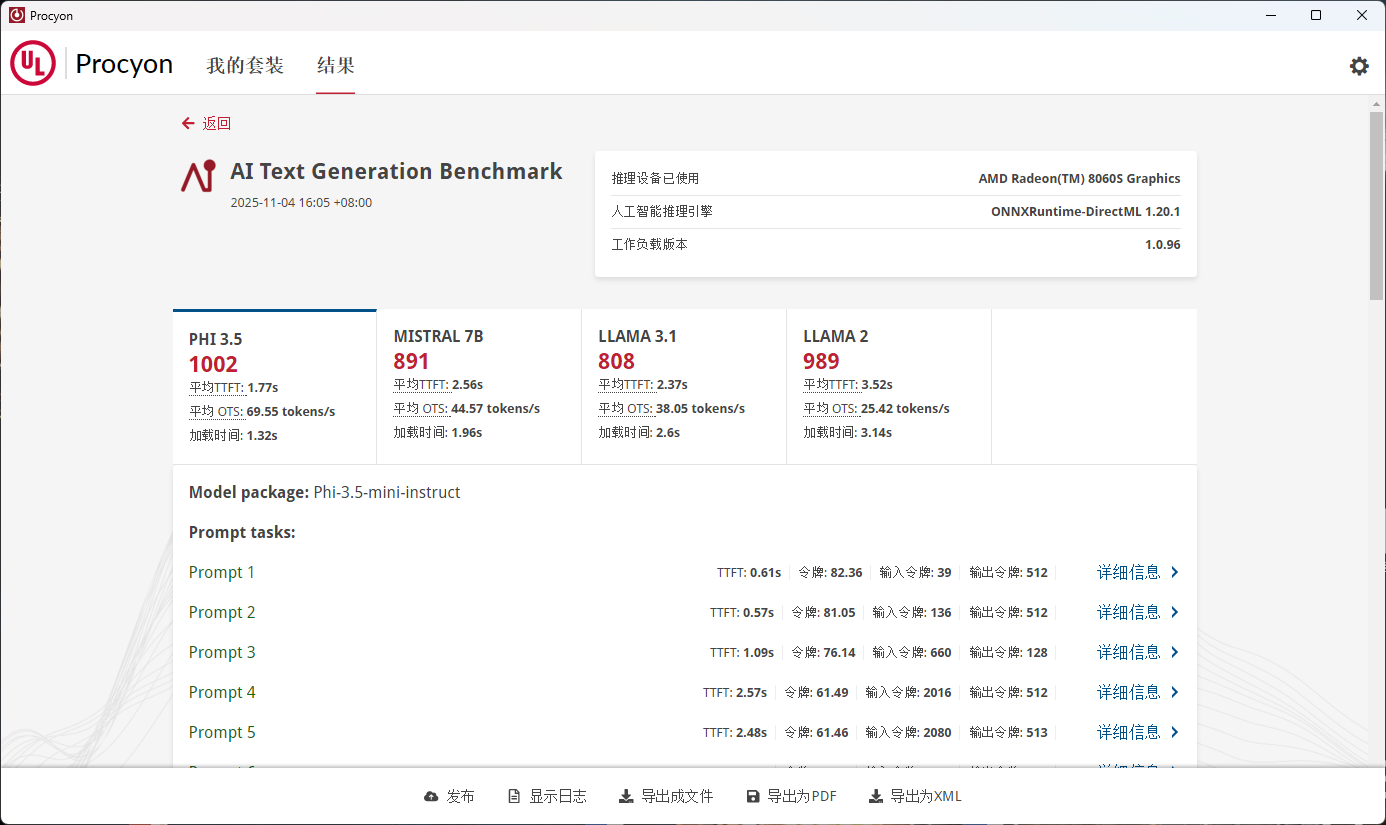Screen dimensions: 1386x825
Task: Expand Prompt 5 details chevron
Action: pyautogui.click(x=1175, y=733)
